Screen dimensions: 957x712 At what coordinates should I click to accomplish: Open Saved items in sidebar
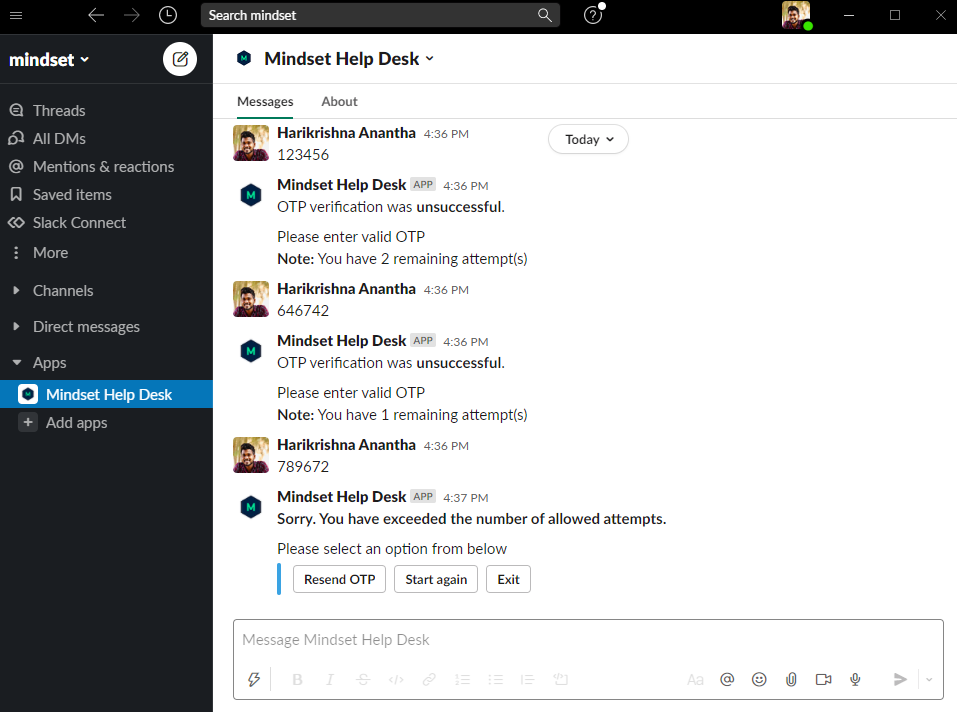(x=72, y=195)
